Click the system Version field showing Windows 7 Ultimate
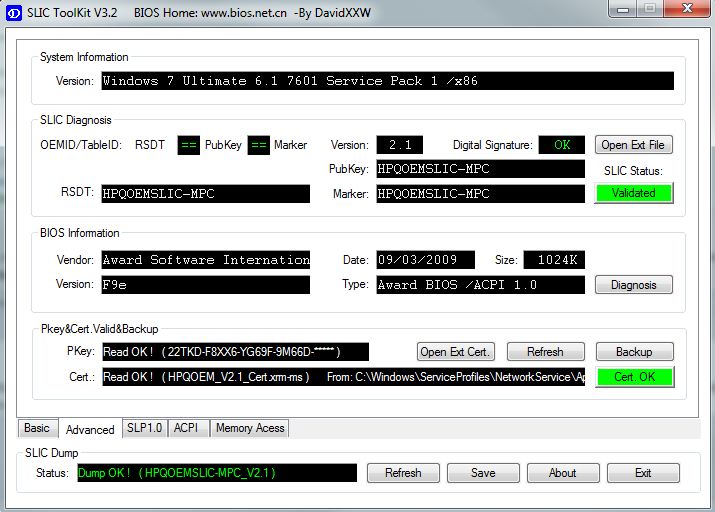Screen dimensions: 715x512 388,81
